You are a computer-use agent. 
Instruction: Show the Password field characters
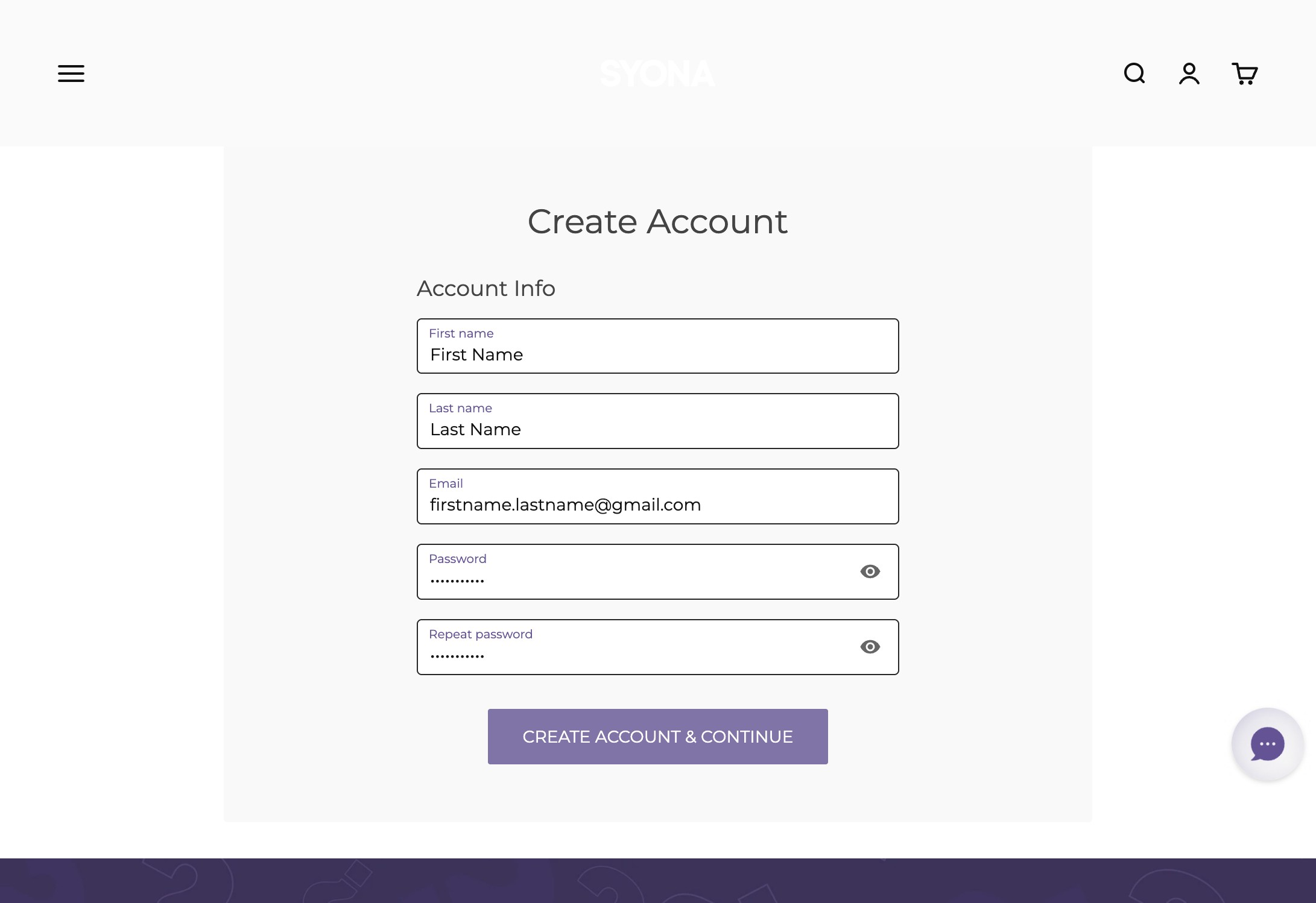tap(870, 571)
